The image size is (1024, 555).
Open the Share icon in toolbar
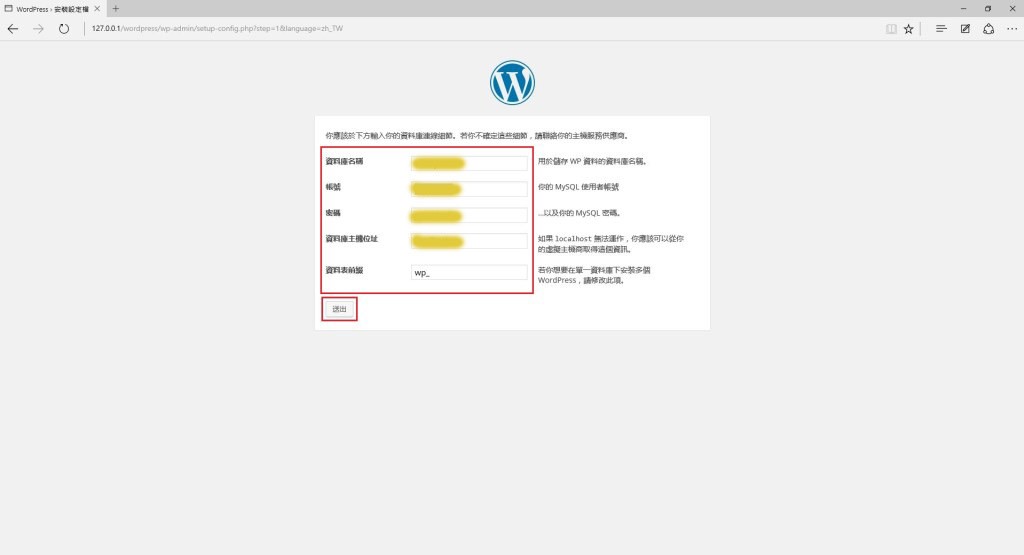tap(989, 29)
